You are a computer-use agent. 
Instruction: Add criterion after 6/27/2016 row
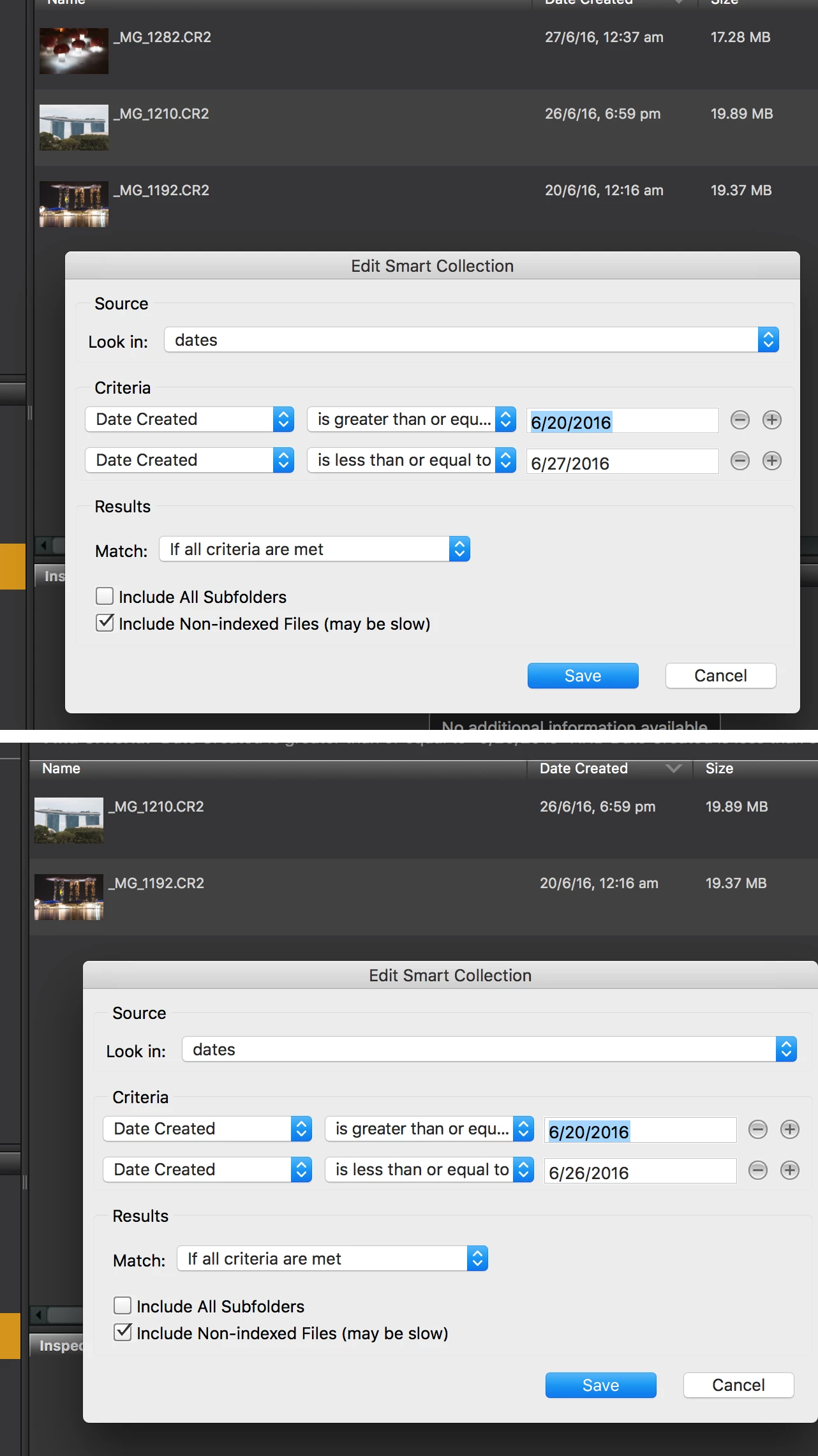point(772,461)
